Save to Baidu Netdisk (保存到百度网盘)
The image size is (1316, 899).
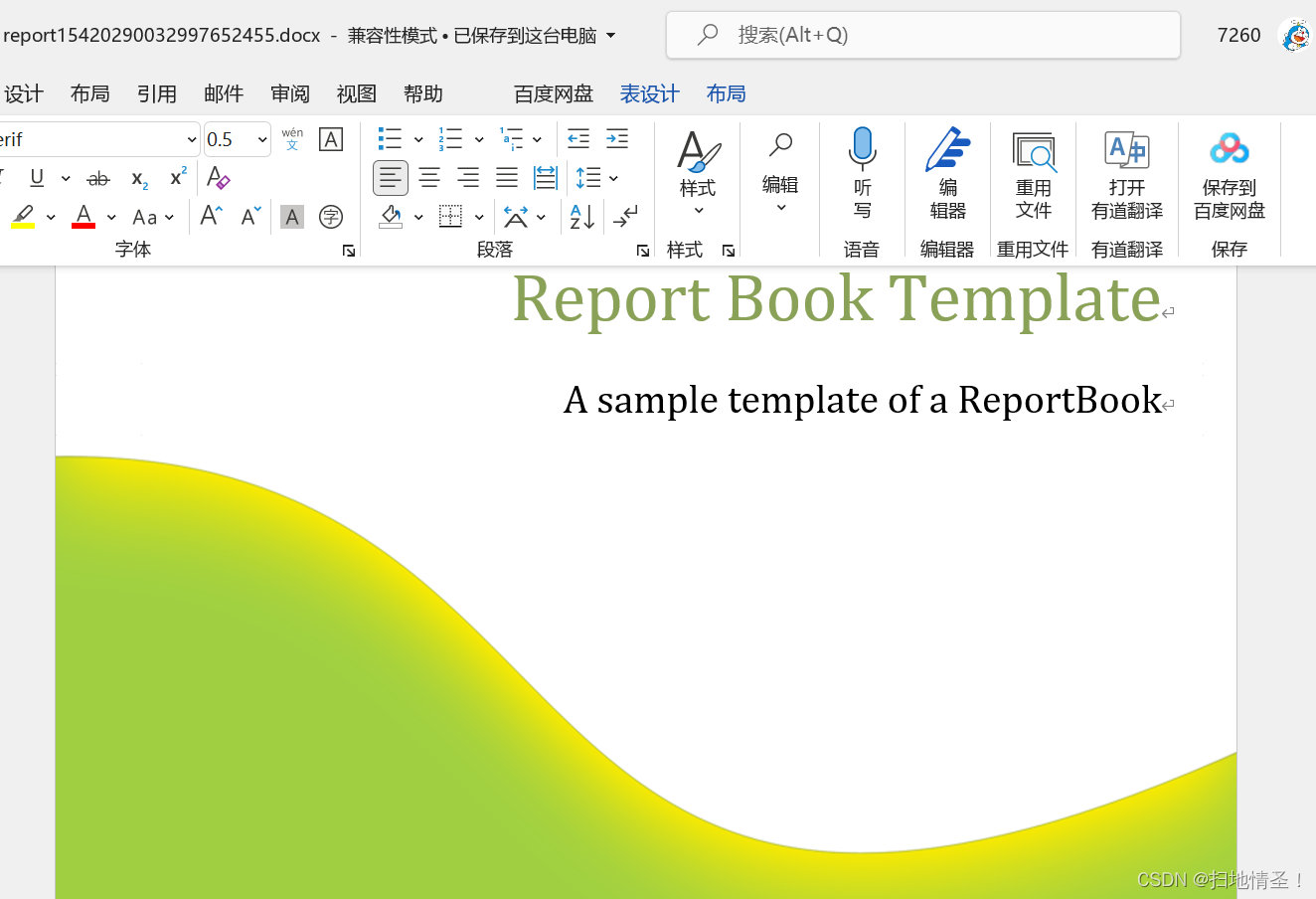tap(1230, 175)
